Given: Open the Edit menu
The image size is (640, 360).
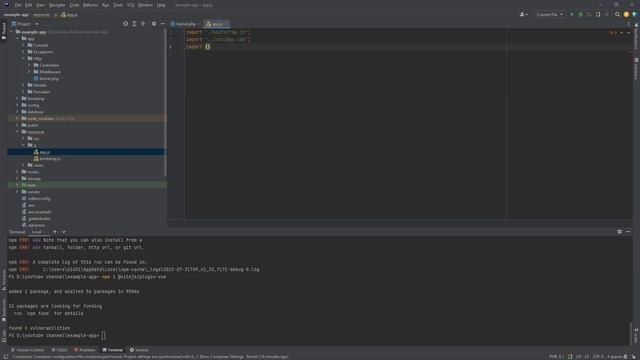Looking at the screenshot, I should point(29,5).
